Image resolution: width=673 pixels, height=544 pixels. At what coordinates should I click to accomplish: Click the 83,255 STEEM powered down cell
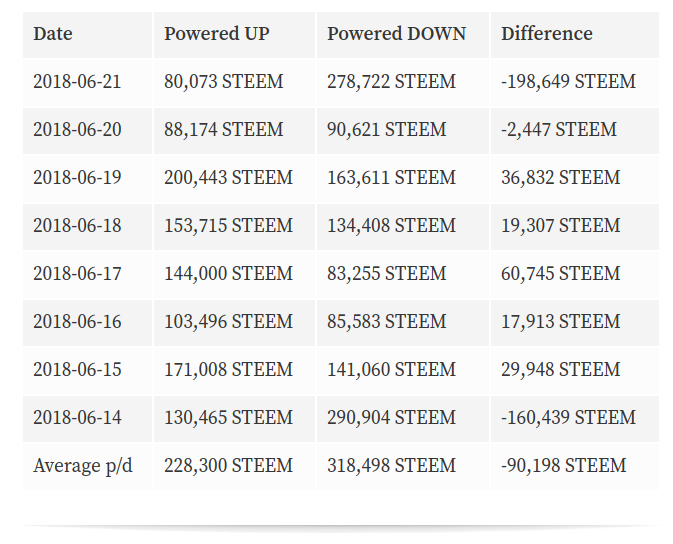[x=387, y=274]
